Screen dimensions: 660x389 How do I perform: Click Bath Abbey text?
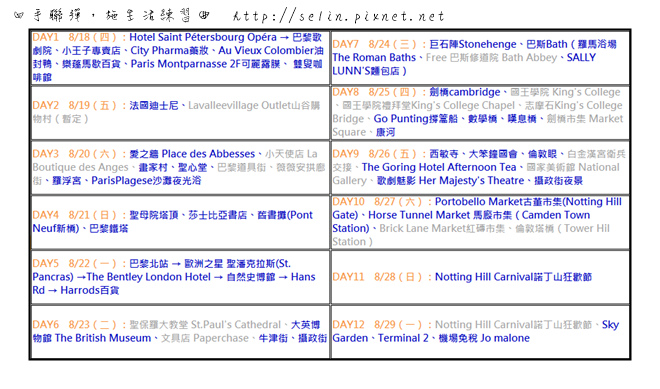click(530, 58)
